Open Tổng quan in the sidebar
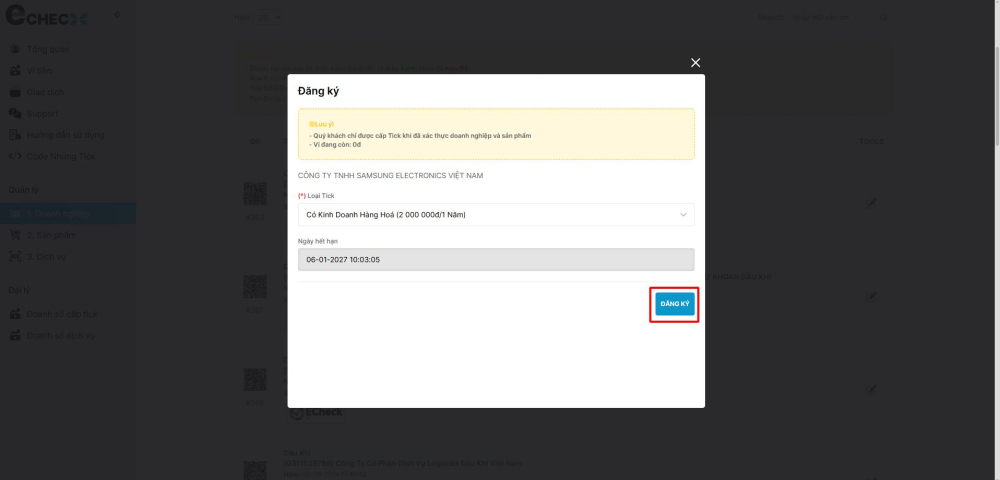Screen dimensions: 1000x480 pyautogui.click(x=48, y=49)
